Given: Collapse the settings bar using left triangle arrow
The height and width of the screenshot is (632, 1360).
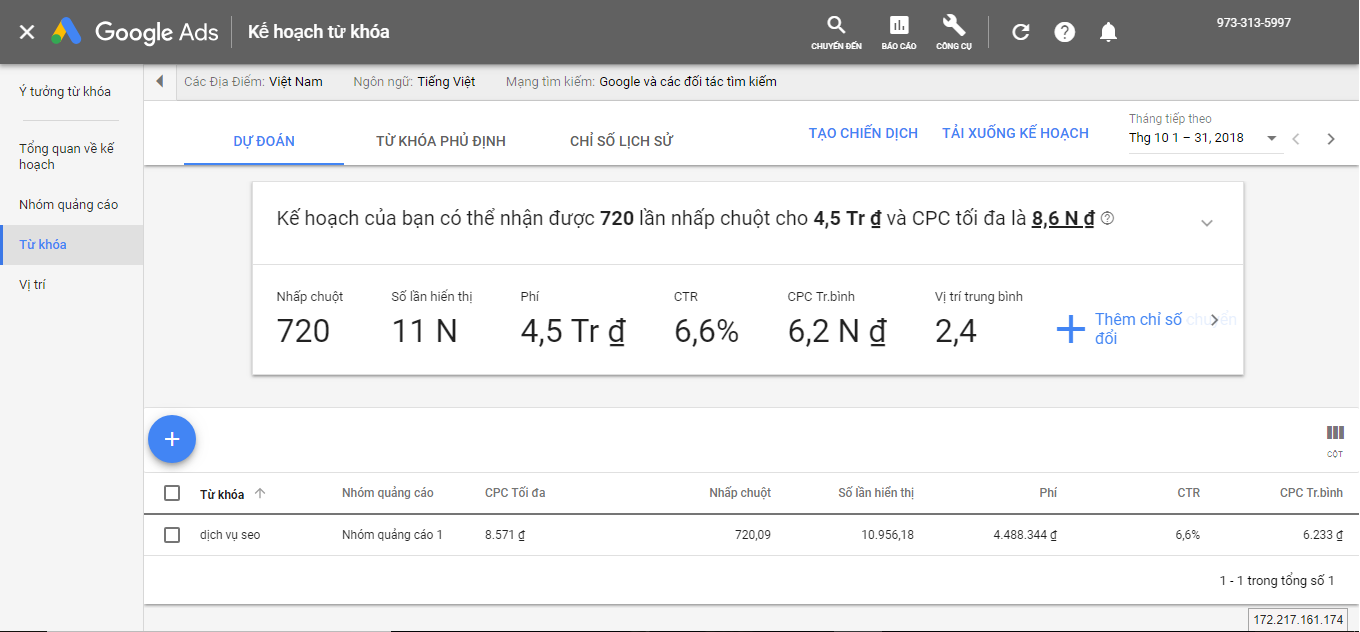Looking at the screenshot, I should point(160,81).
